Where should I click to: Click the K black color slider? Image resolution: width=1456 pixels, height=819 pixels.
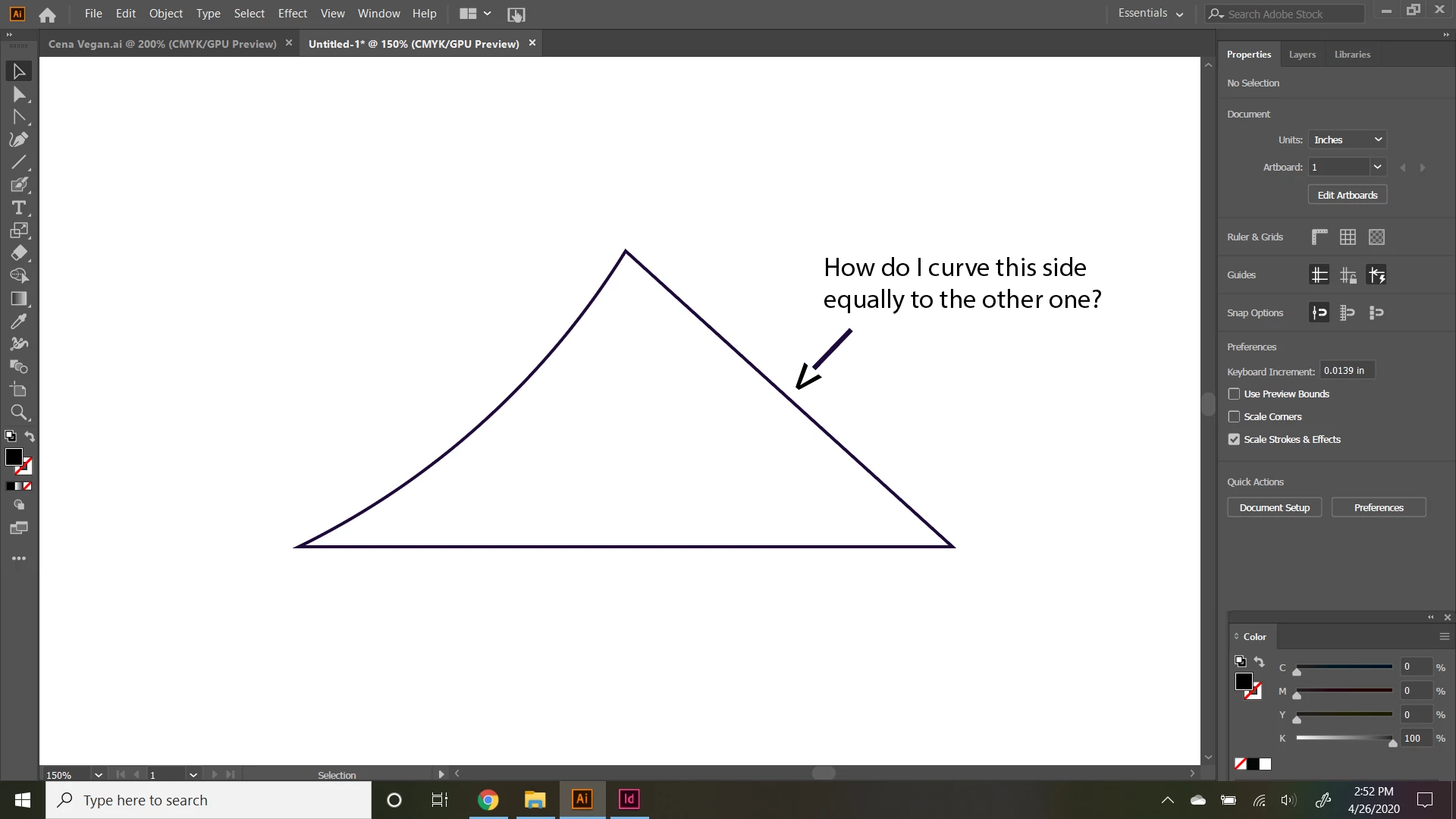pyautogui.click(x=1344, y=738)
